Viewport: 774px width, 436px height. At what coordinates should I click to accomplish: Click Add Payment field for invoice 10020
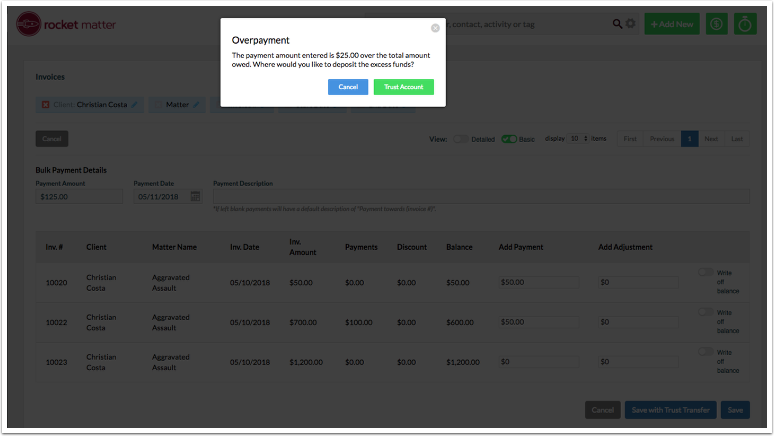(x=539, y=282)
